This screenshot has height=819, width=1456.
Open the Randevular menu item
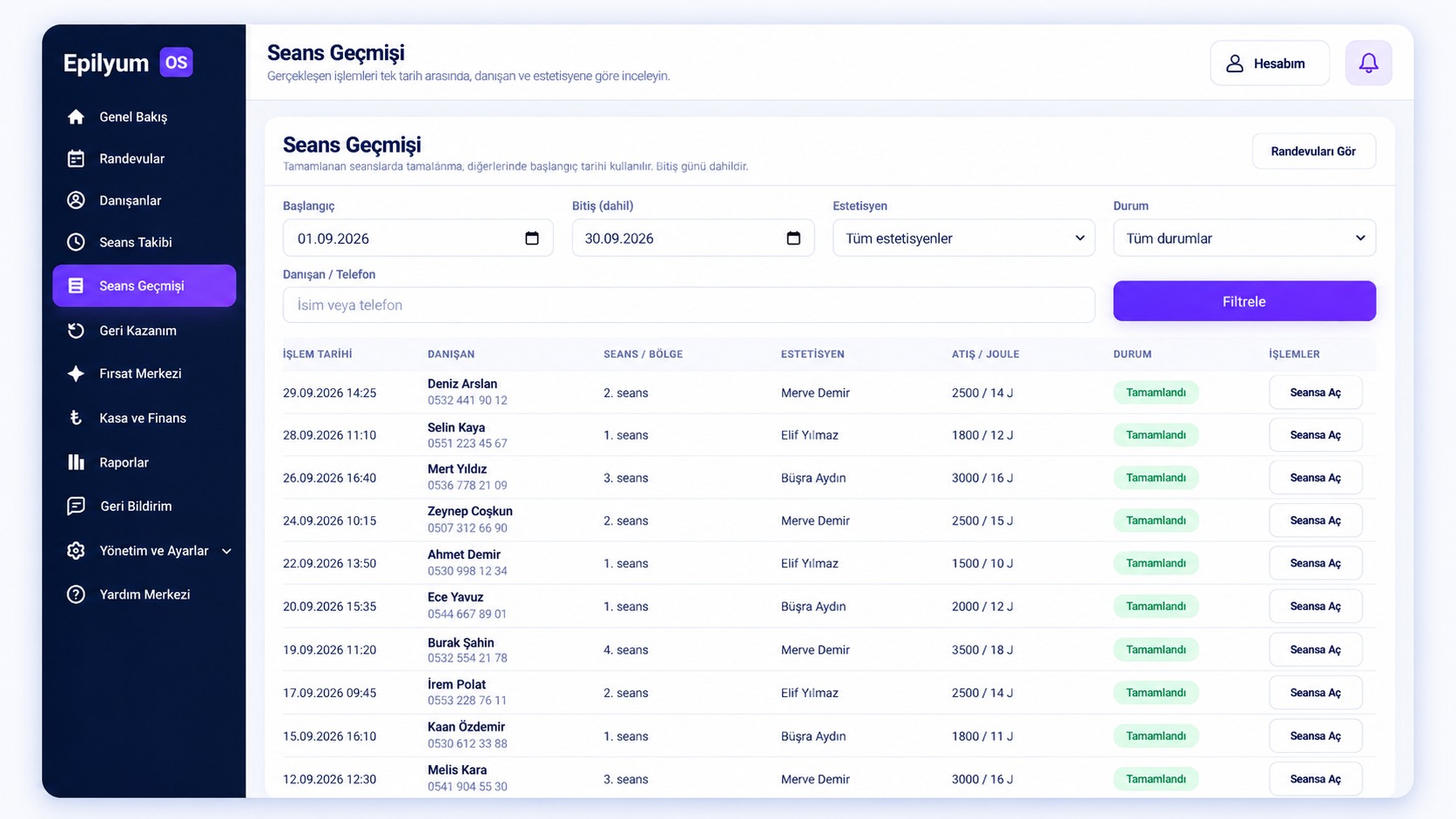(x=144, y=158)
